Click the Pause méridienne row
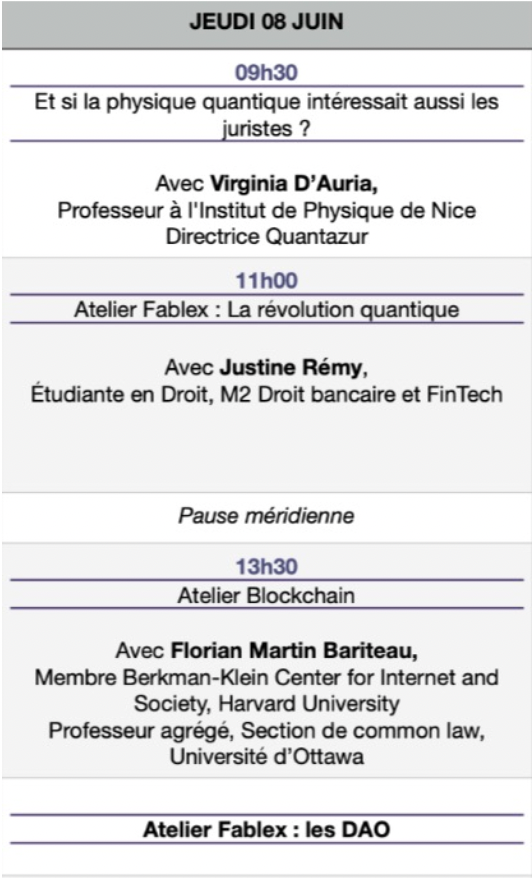Image resolution: width=532 pixels, height=878 pixels. pos(267,516)
